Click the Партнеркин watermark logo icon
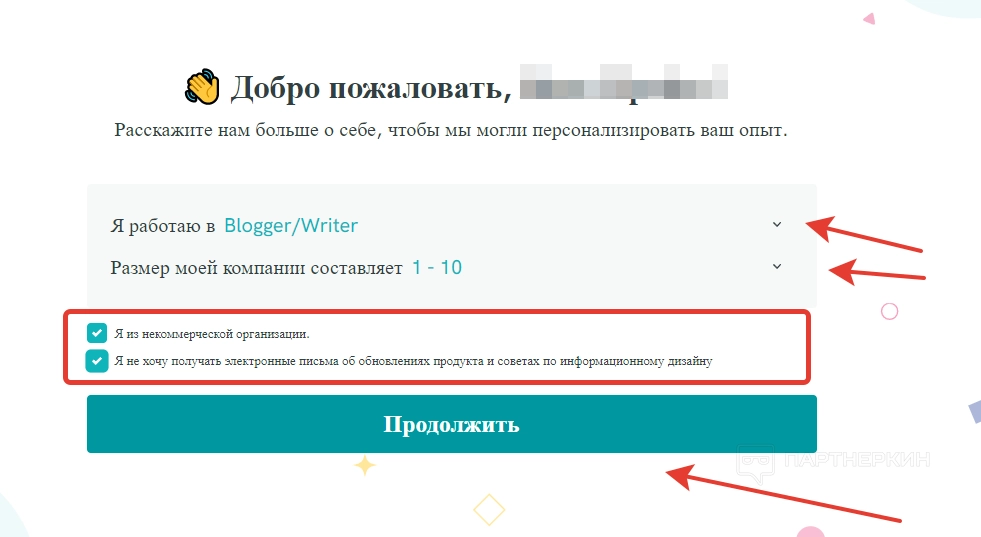The image size is (981, 537). click(x=756, y=463)
